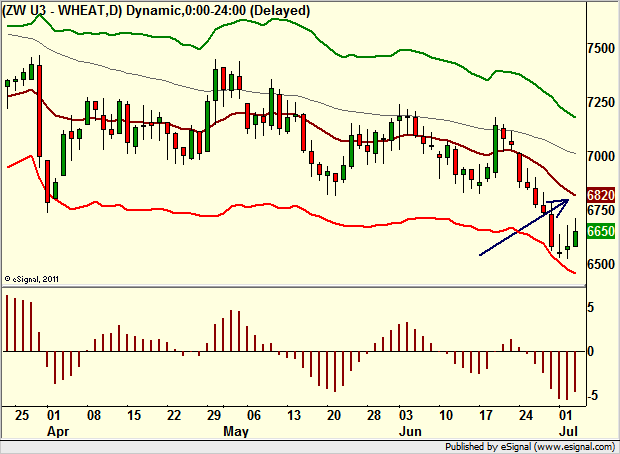Click the date label 25 on time axis
This screenshot has height=454, width=620.
coord(22,415)
